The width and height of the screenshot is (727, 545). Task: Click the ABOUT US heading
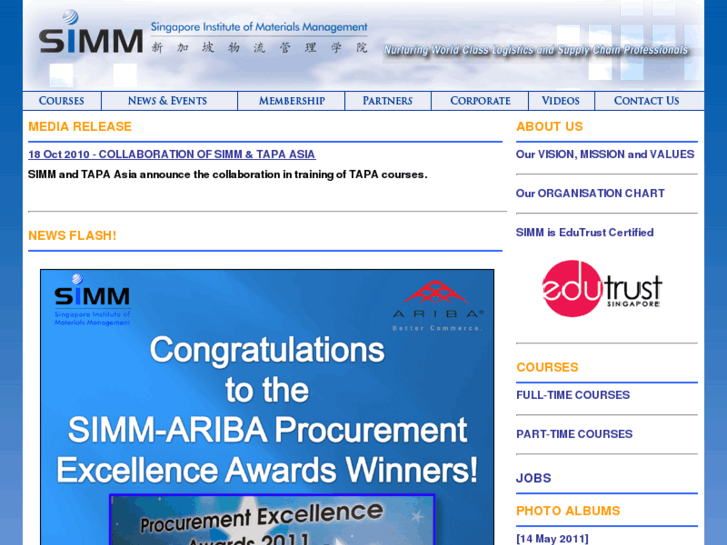(x=549, y=127)
